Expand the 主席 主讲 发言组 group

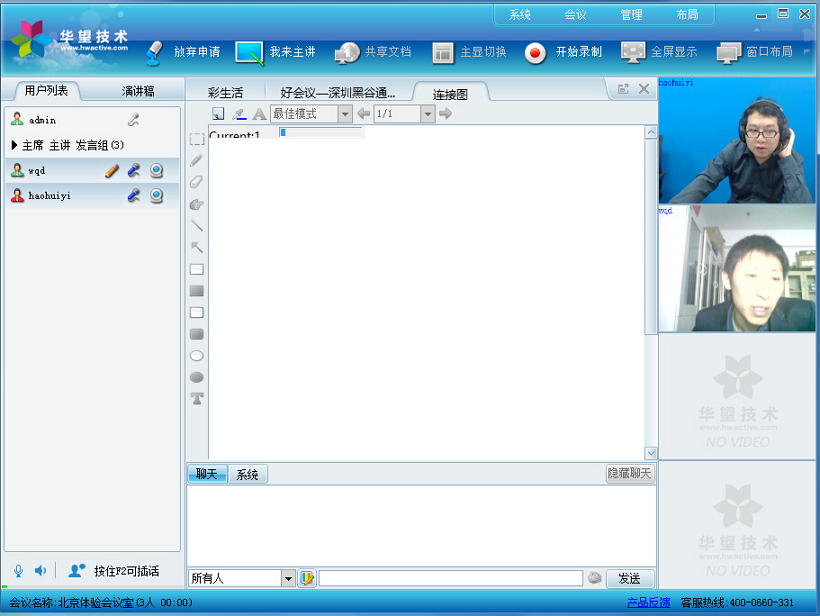[x=14, y=145]
